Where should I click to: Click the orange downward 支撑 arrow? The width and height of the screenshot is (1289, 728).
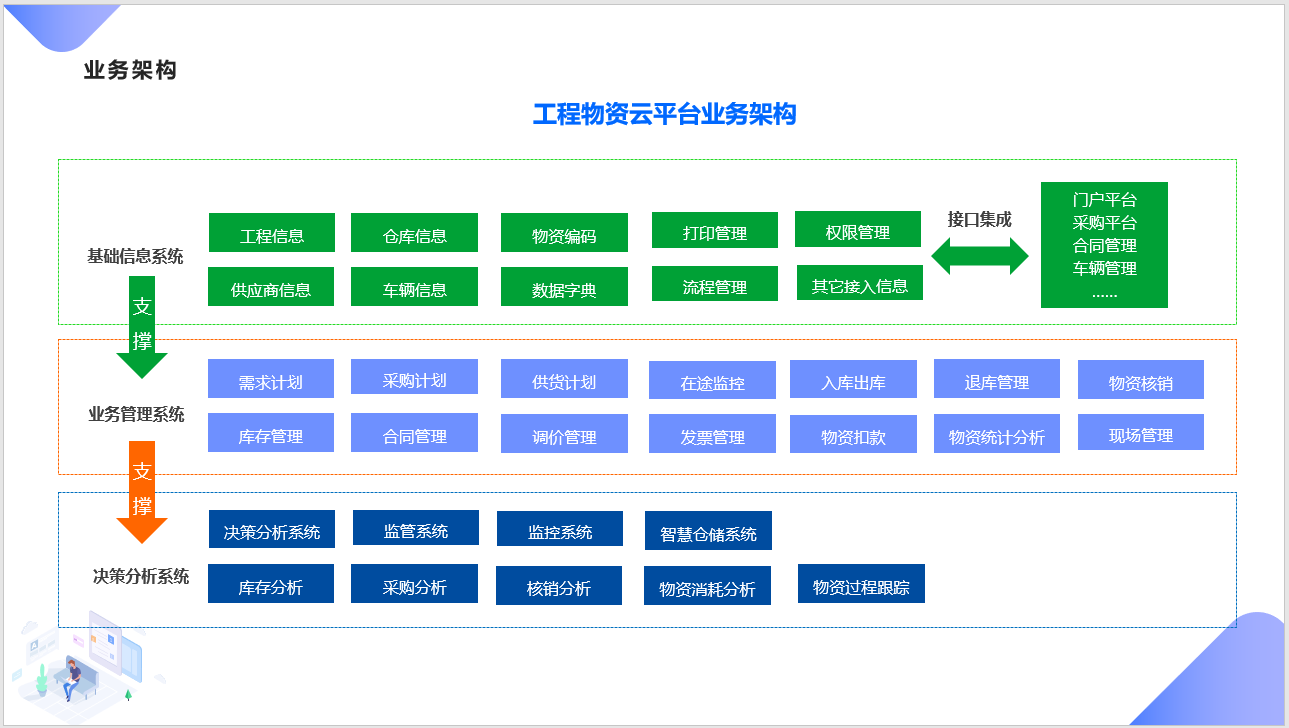pyautogui.click(x=142, y=492)
